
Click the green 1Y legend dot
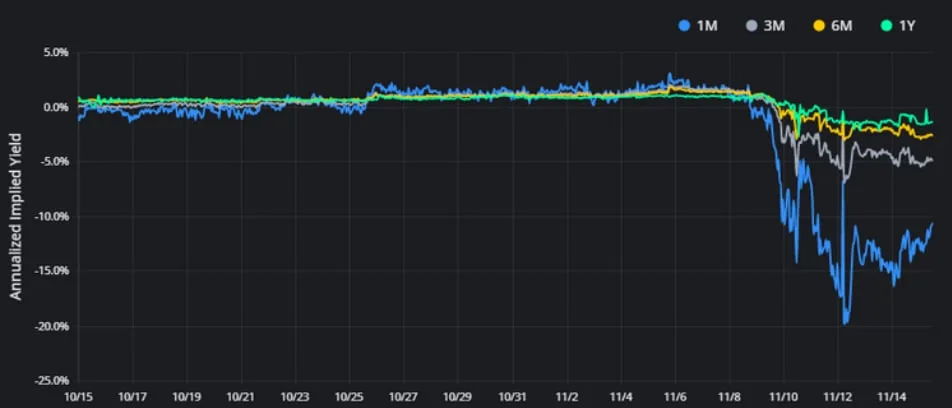tap(885, 27)
